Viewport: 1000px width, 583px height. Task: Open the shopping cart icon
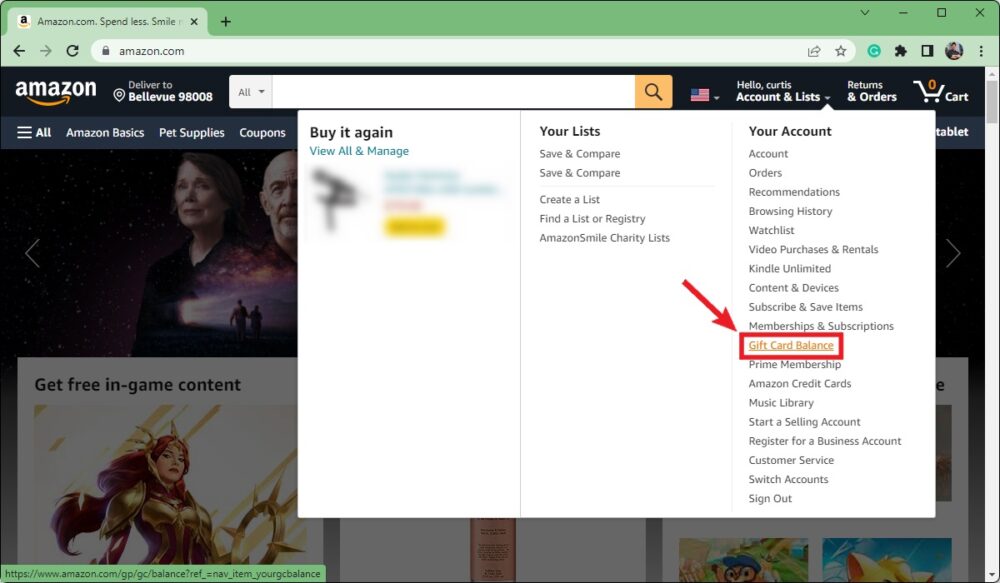tap(940, 91)
